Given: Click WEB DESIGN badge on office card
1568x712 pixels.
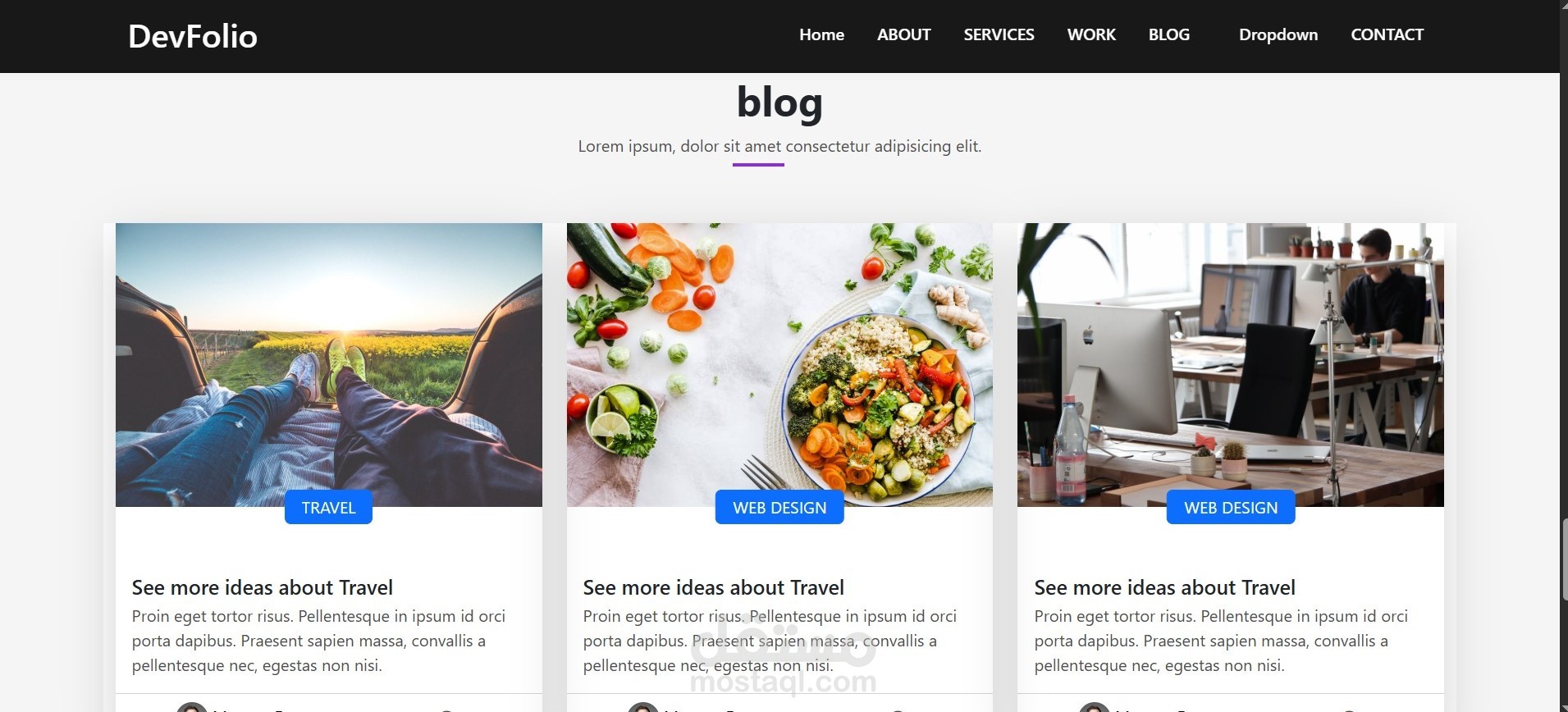Looking at the screenshot, I should point(1231,508).
